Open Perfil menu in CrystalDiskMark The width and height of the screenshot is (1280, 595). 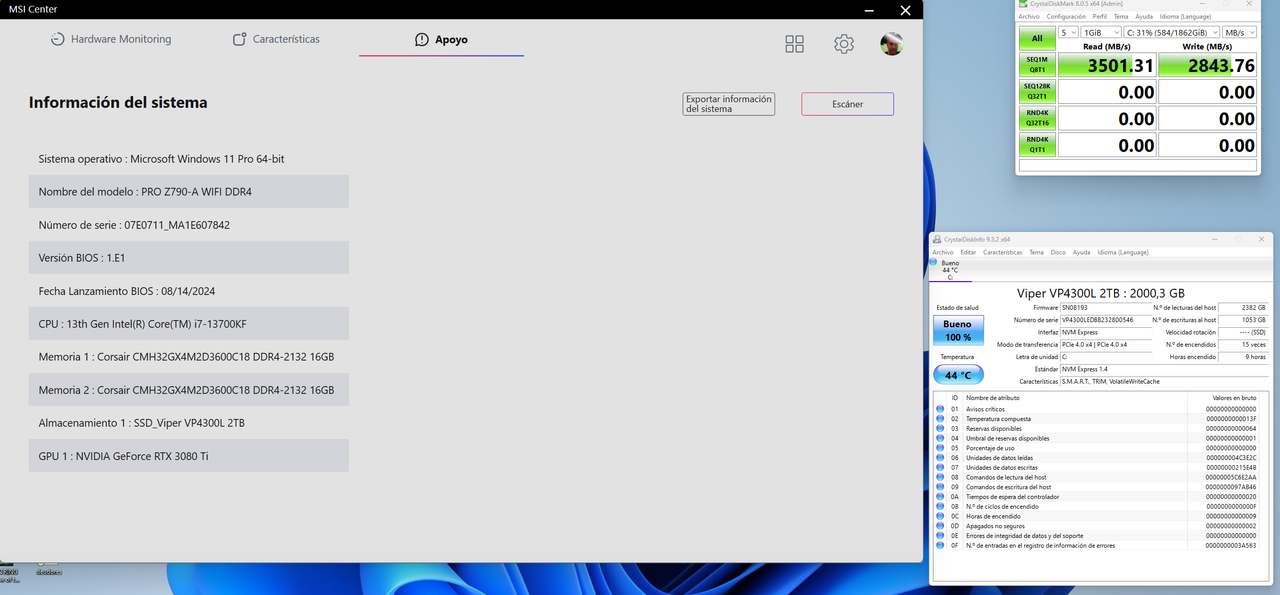[1100, 17]
